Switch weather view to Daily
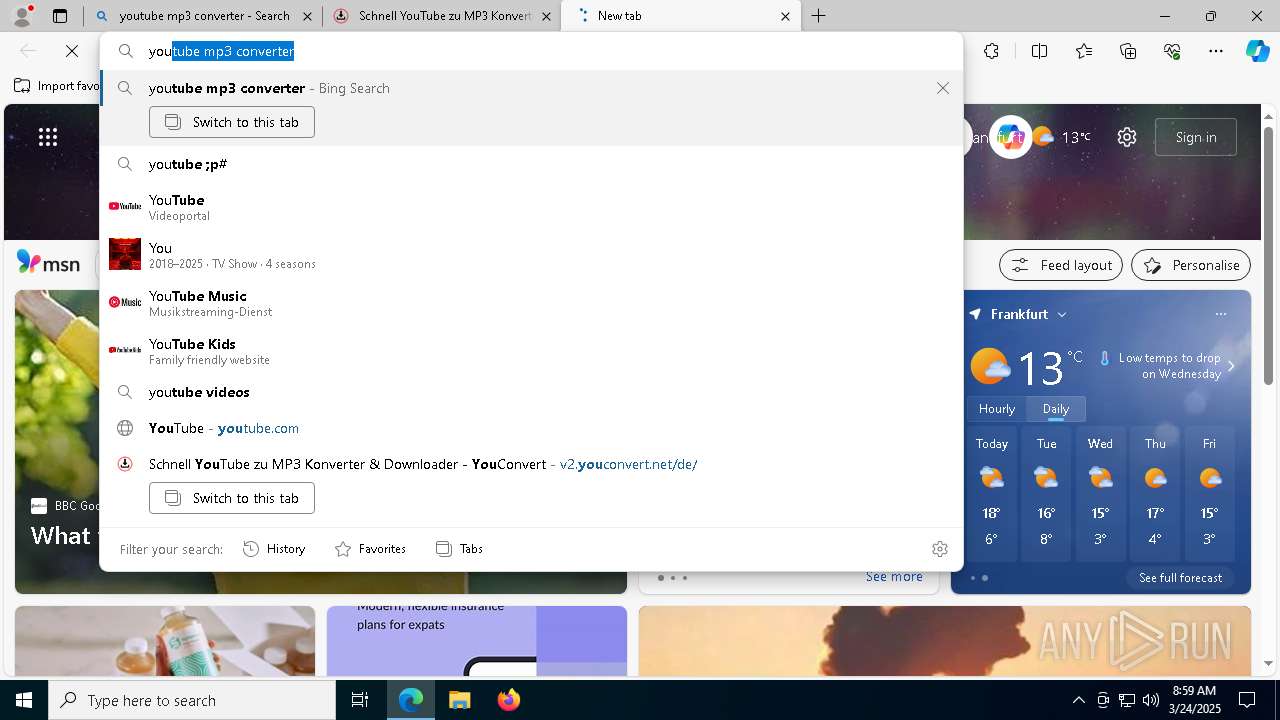 click(x=1056, y=409)
